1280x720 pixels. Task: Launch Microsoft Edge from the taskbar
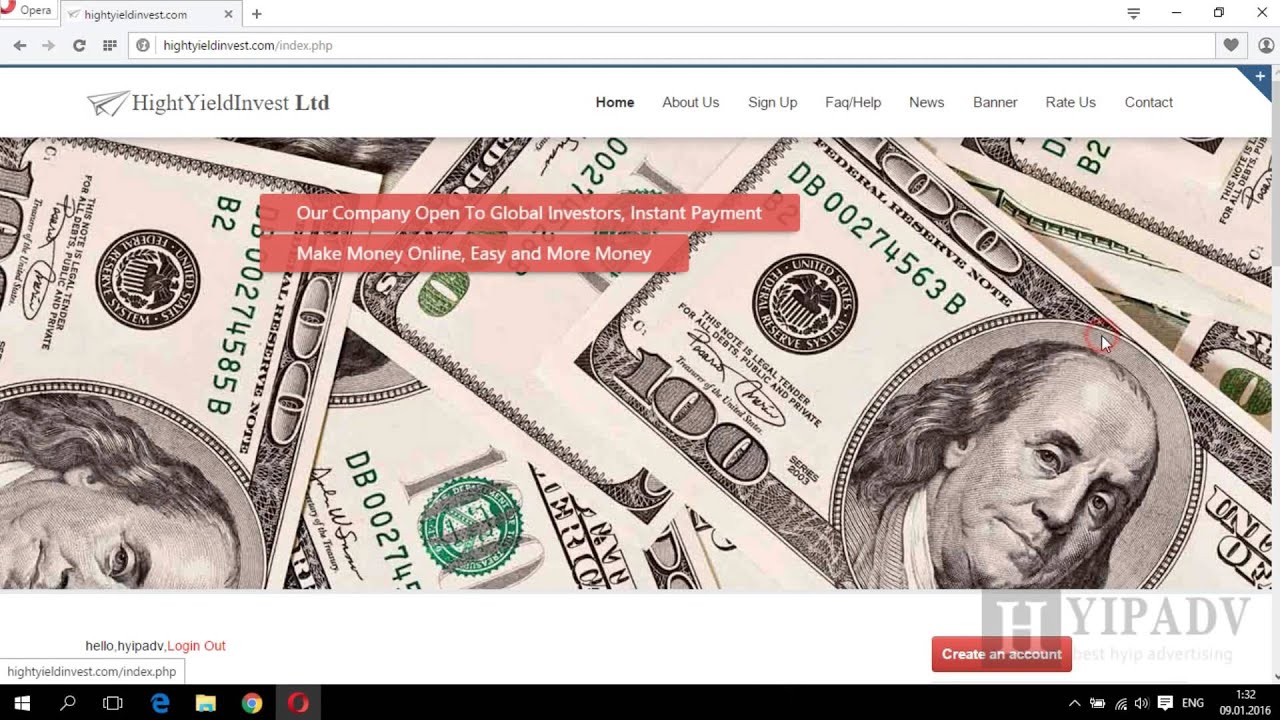[160, 703]
